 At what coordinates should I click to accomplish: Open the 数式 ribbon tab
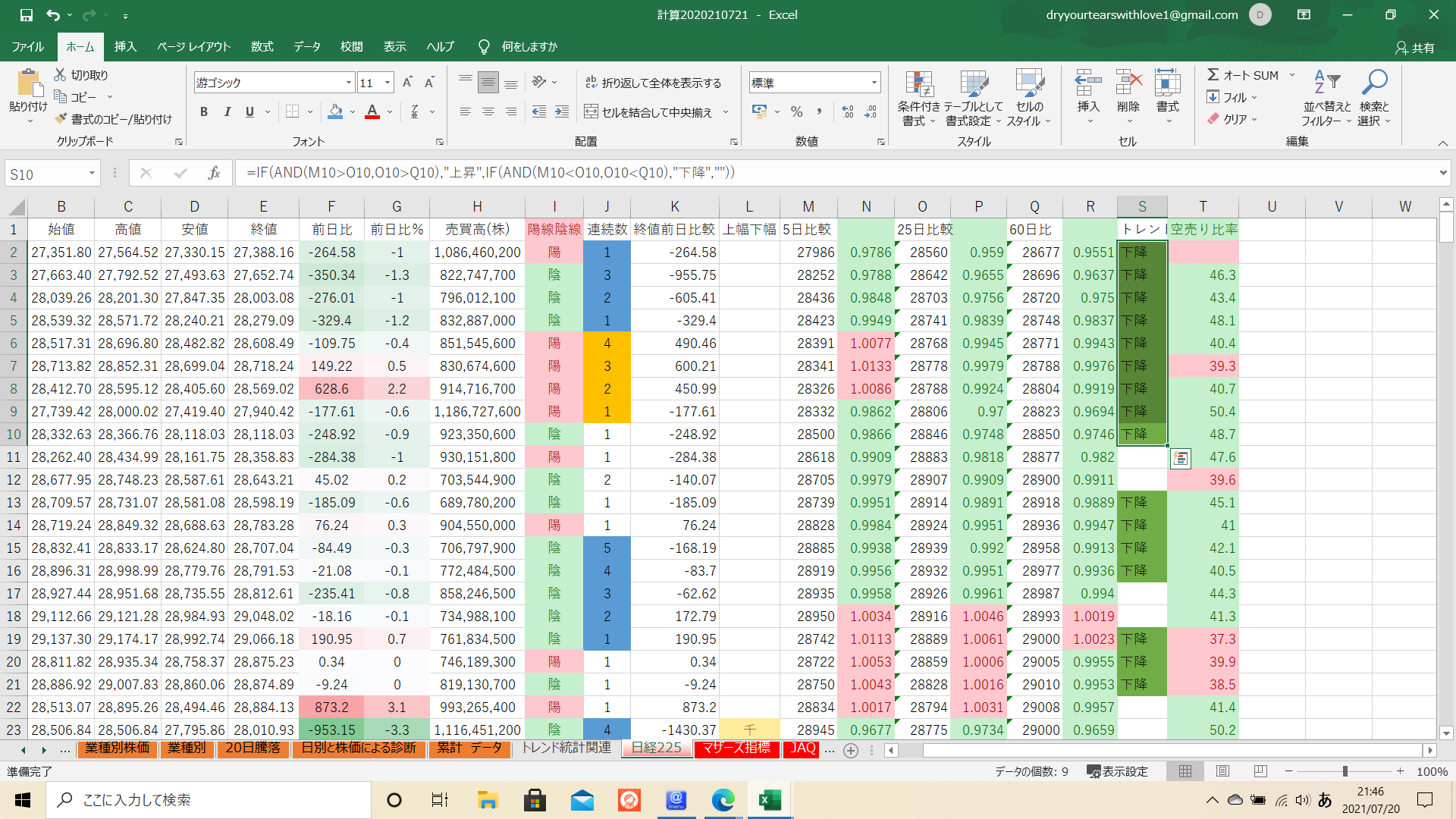pos(262,46)
